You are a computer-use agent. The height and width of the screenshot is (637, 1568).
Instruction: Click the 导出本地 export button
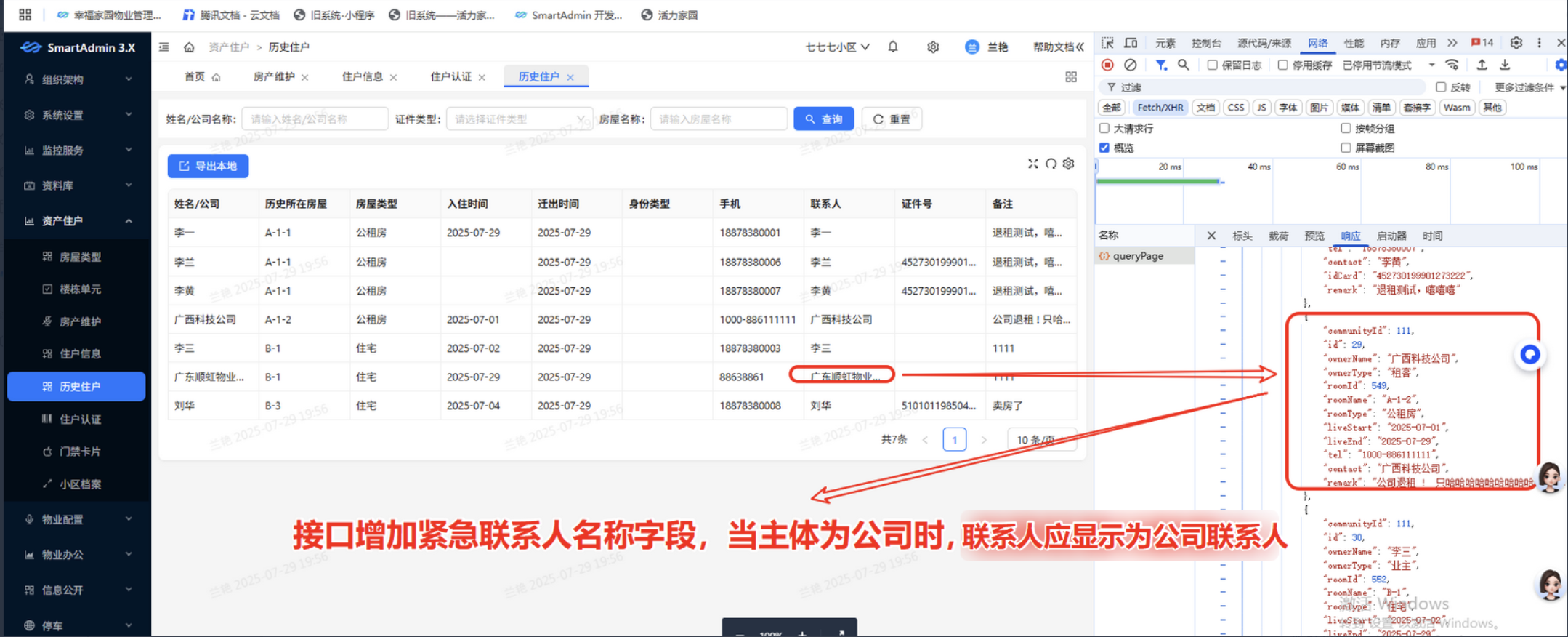(208, 166)
